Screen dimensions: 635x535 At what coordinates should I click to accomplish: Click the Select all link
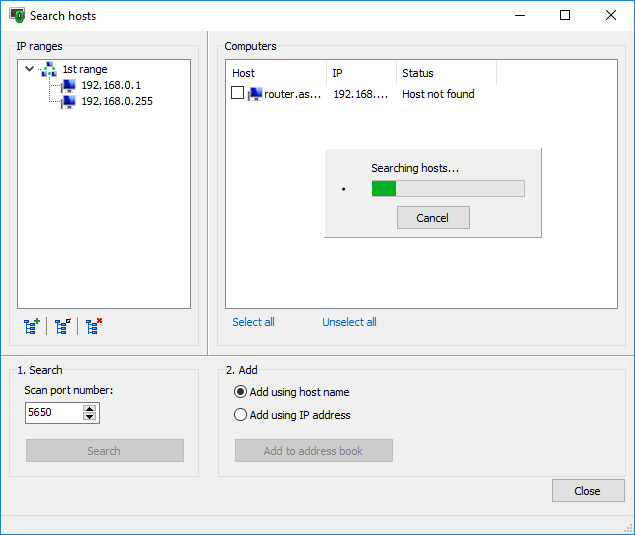pyautogui.click(x=253, y=322)
